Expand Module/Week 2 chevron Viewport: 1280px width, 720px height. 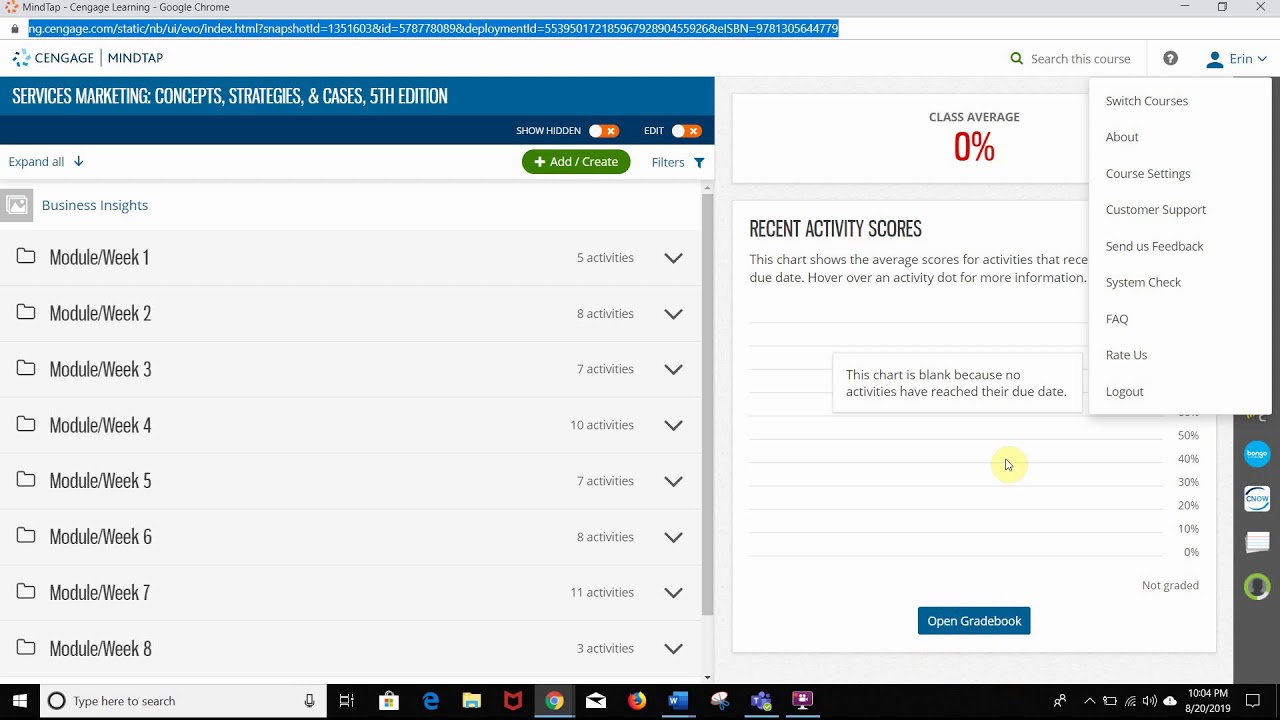tap(674, 314)
